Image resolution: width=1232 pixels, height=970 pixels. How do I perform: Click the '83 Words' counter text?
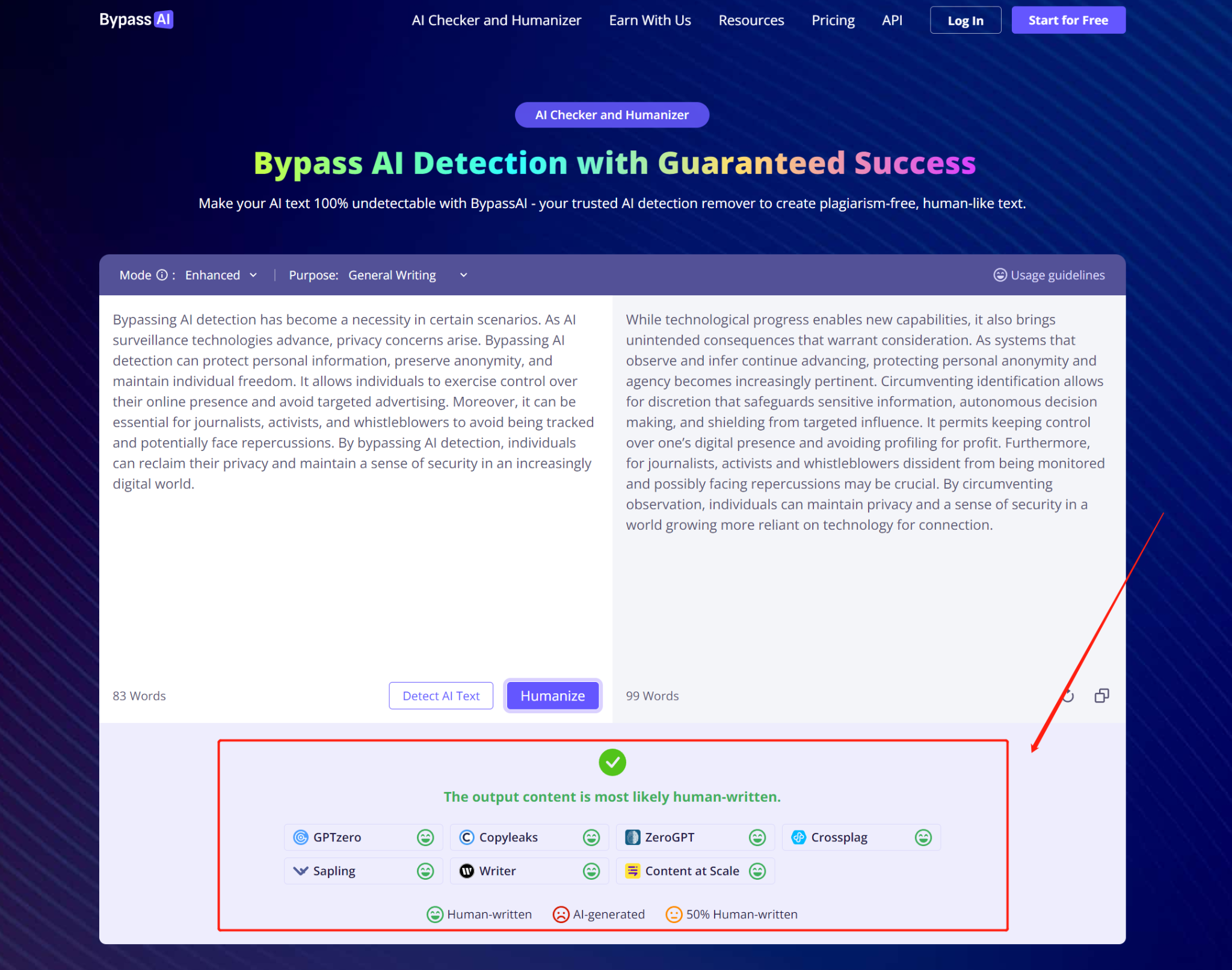[139, 696]
